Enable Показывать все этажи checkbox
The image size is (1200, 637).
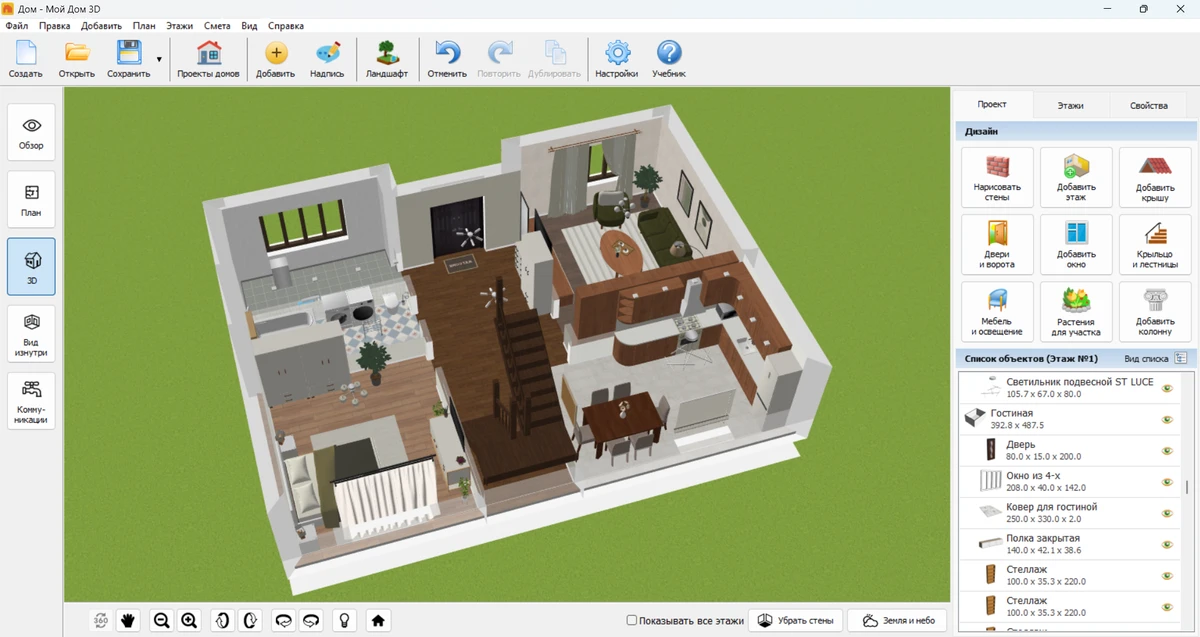pos(632,621)
